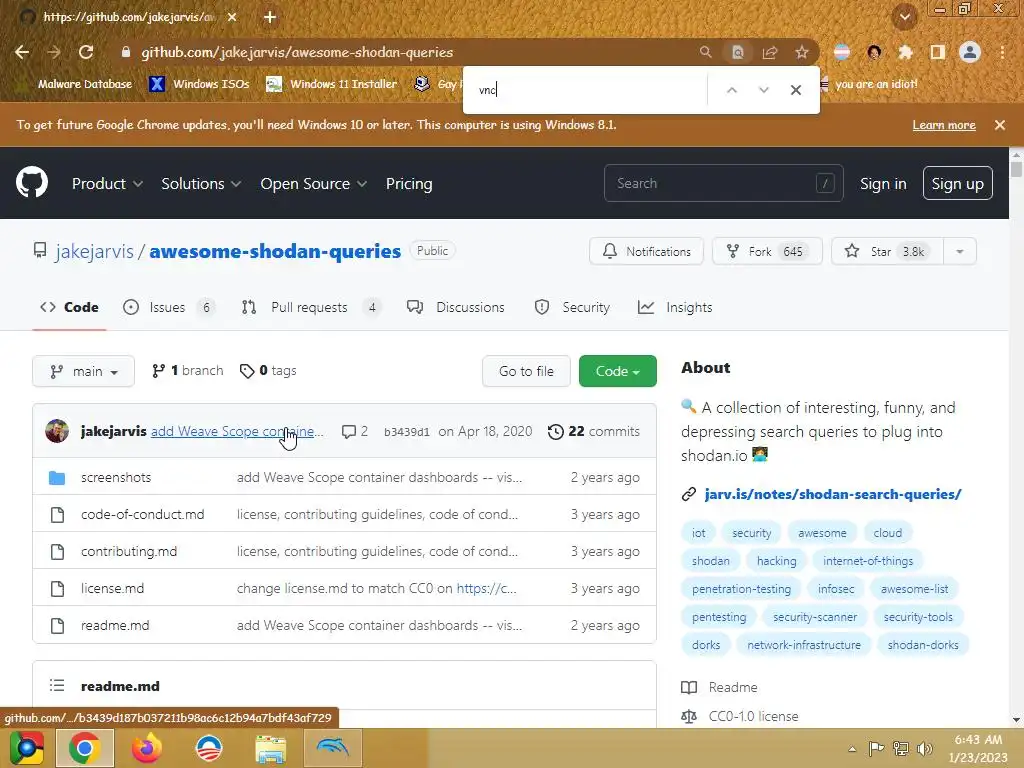The width and height of the screenshot is (1024, 768).
Task: Open the Malware Database bookmark
Action: pos(75,84)
